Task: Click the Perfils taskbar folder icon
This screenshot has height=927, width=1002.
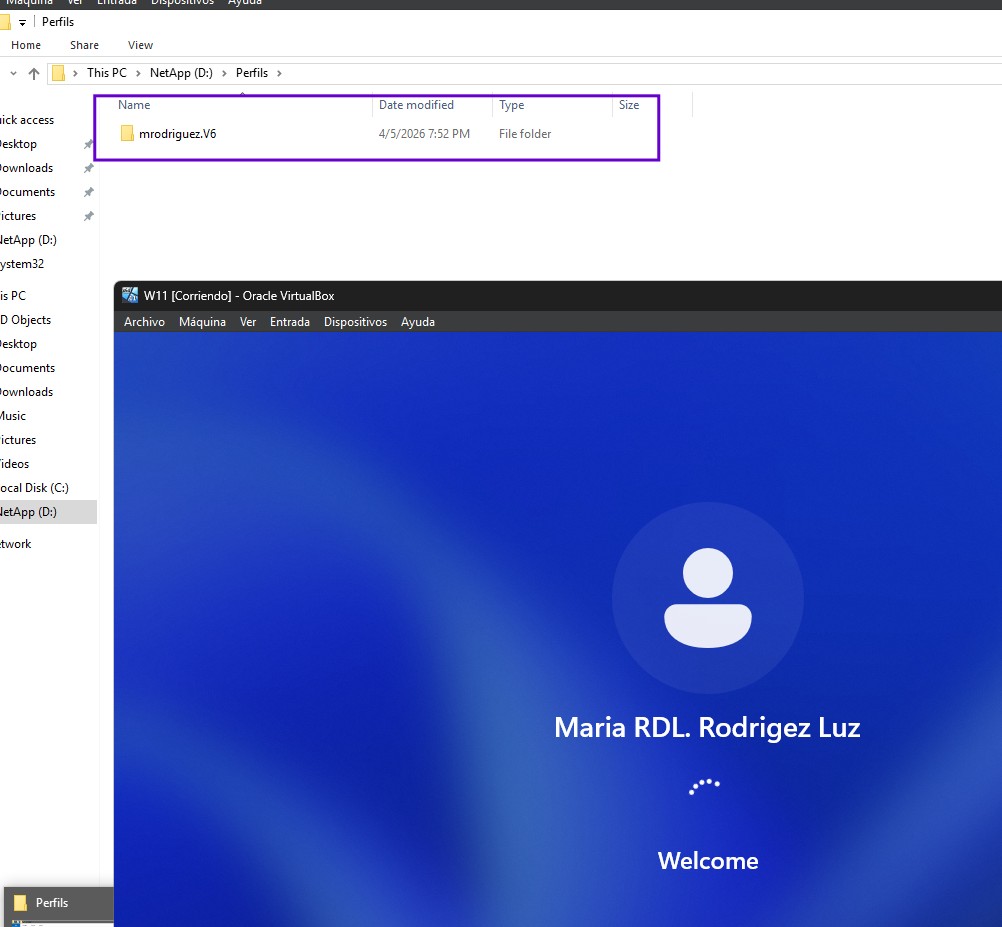Action: [x=20, y=903]
